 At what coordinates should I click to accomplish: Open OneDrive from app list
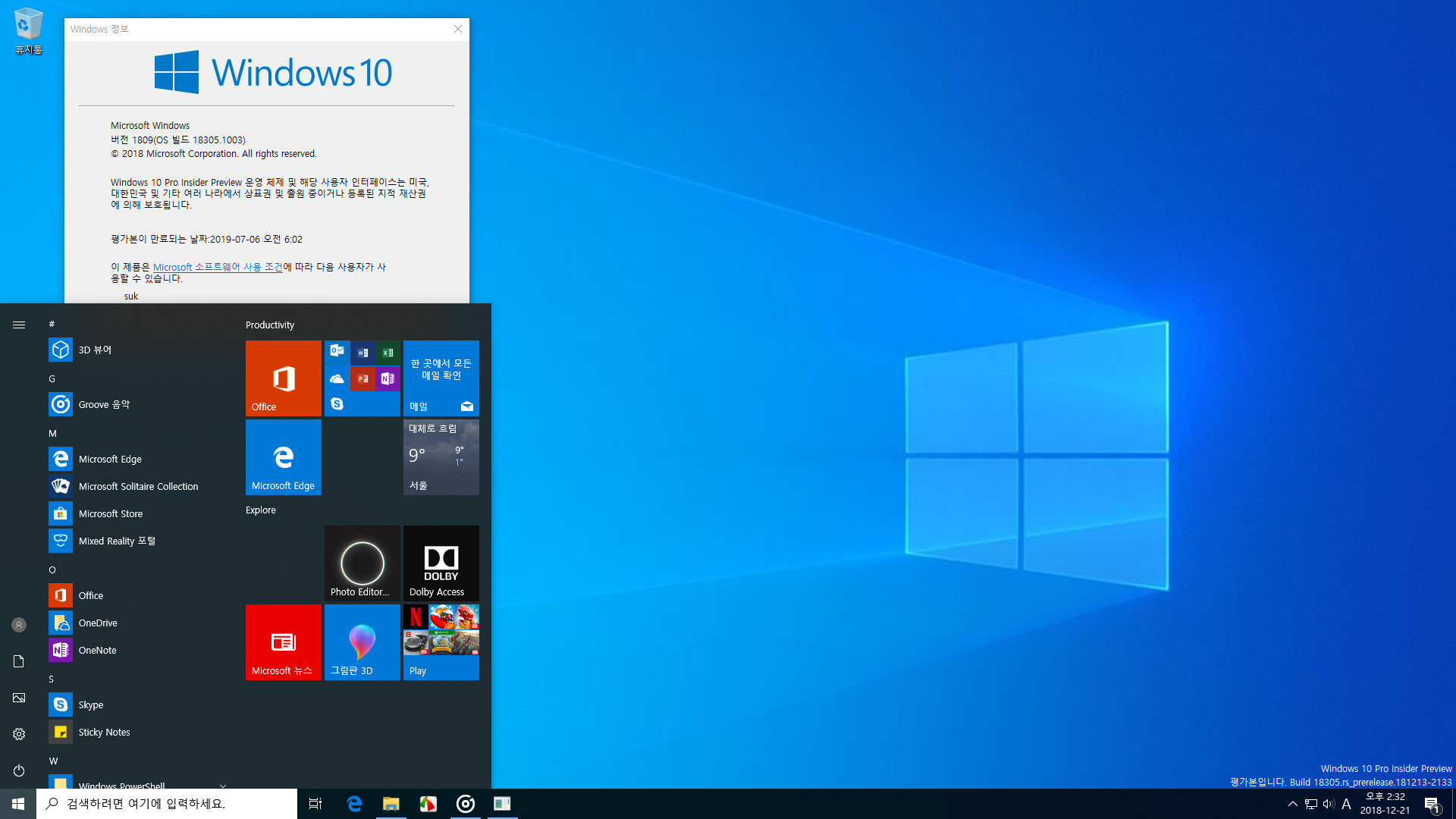click(97, 623)
